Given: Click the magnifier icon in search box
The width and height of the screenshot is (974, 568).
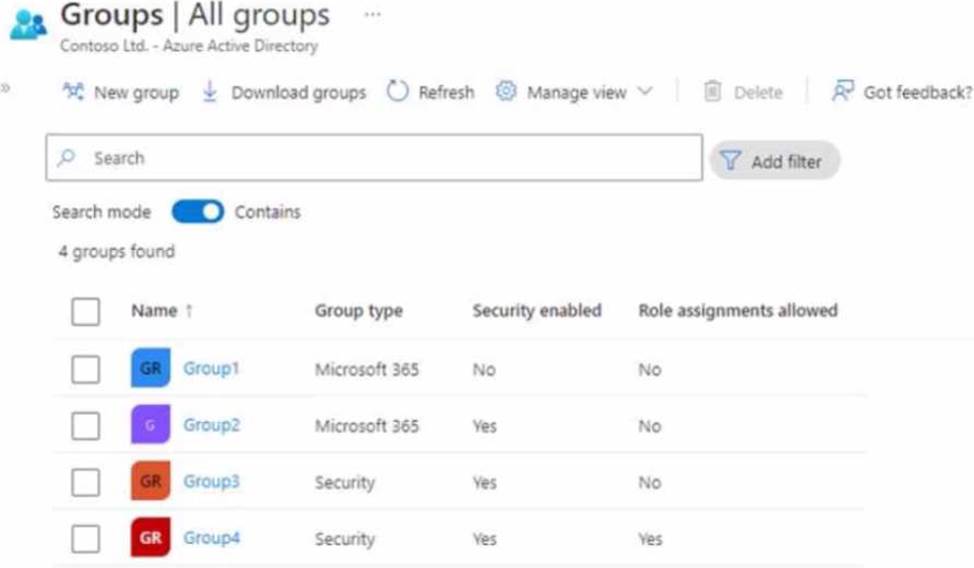Looking at the screenshot, I should coord(66,158).
